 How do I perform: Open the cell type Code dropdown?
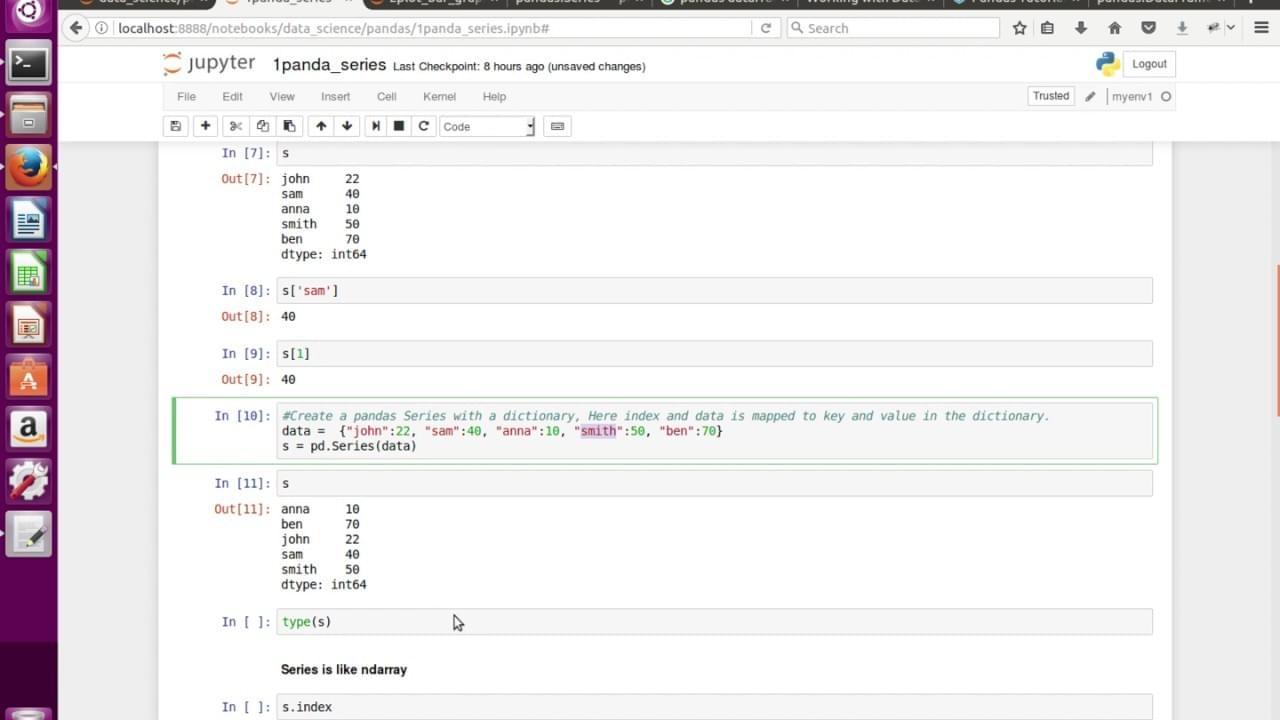click(488, 126)
